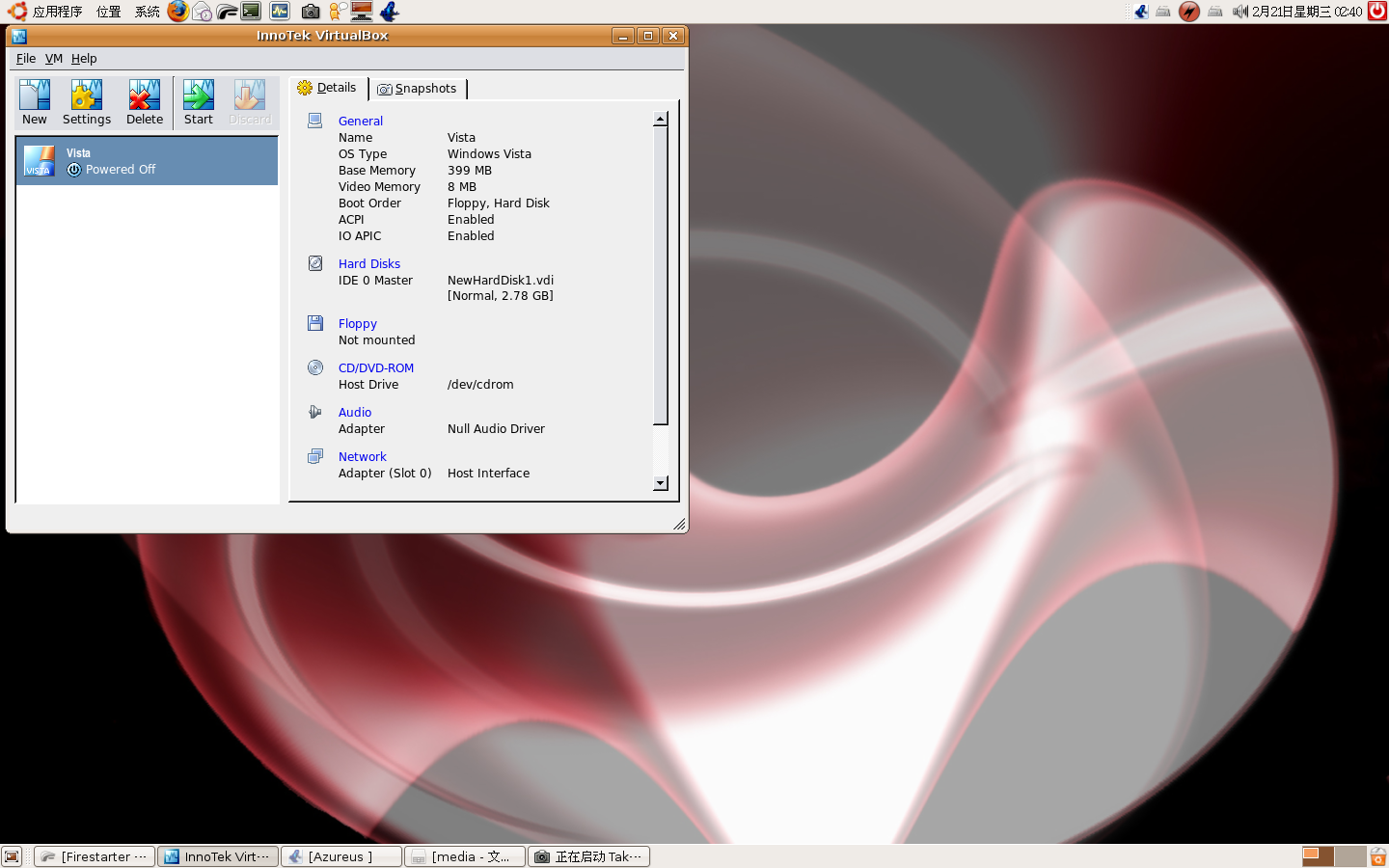Open the 位置 places menu

[x=109, y=12]
